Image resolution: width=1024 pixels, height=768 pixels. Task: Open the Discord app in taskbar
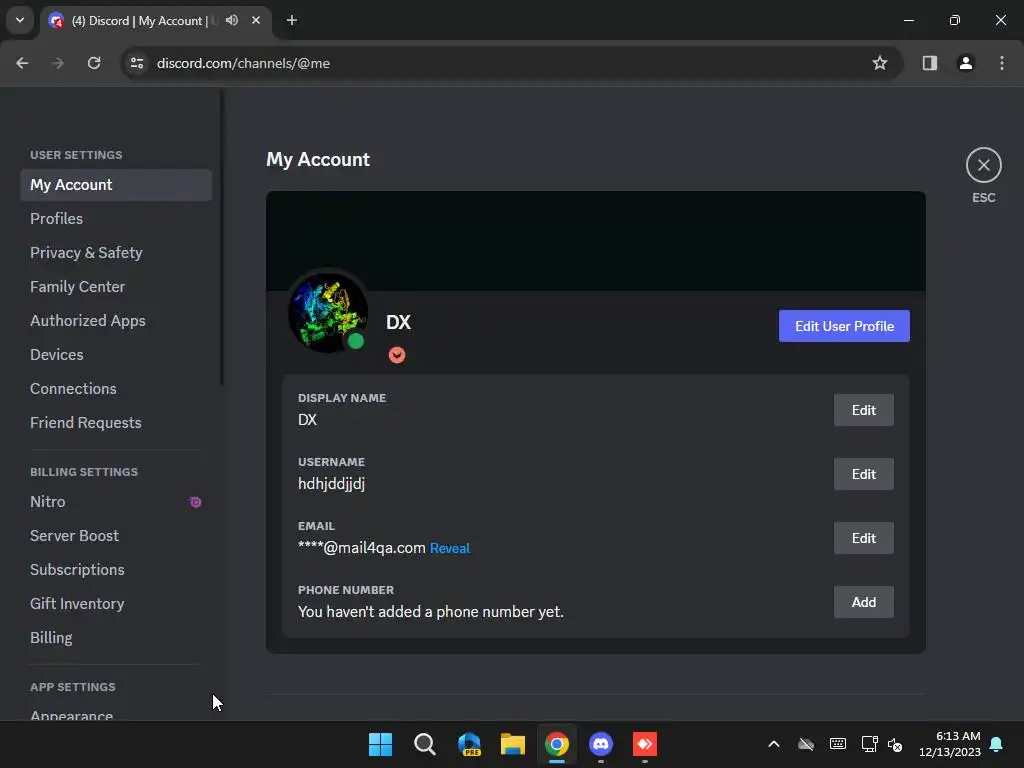click(x=601, y=744)
